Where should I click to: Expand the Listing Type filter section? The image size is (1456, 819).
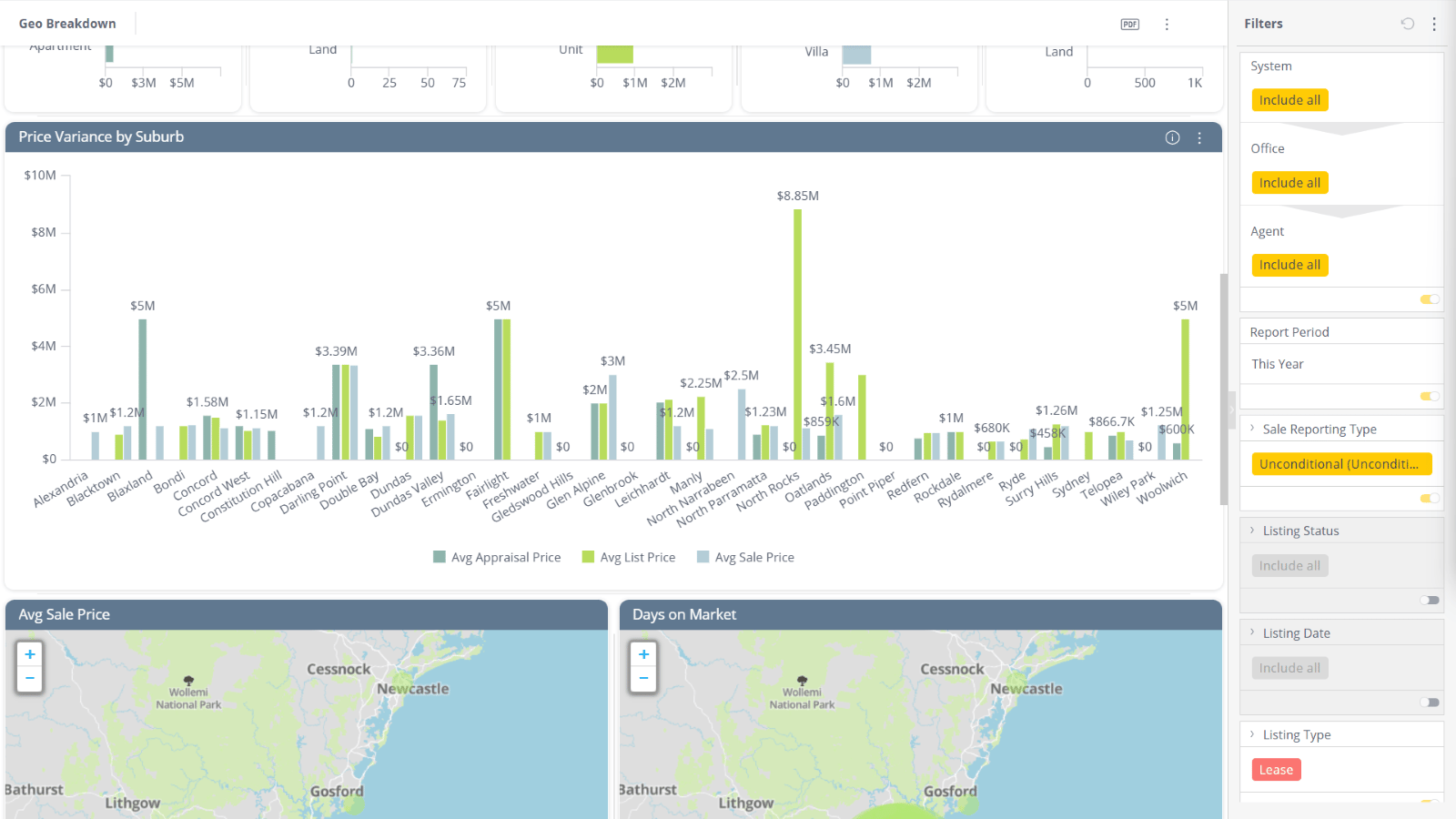pyautogui.click(x=1252, y=734)
